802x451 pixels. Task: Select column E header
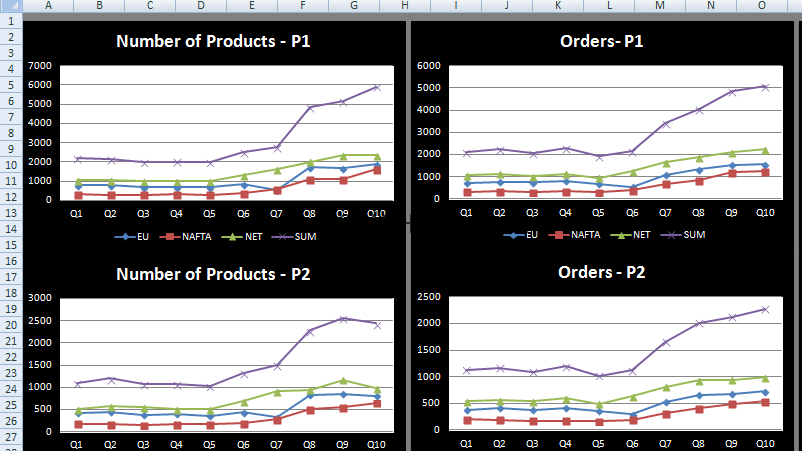click(250, 6)
